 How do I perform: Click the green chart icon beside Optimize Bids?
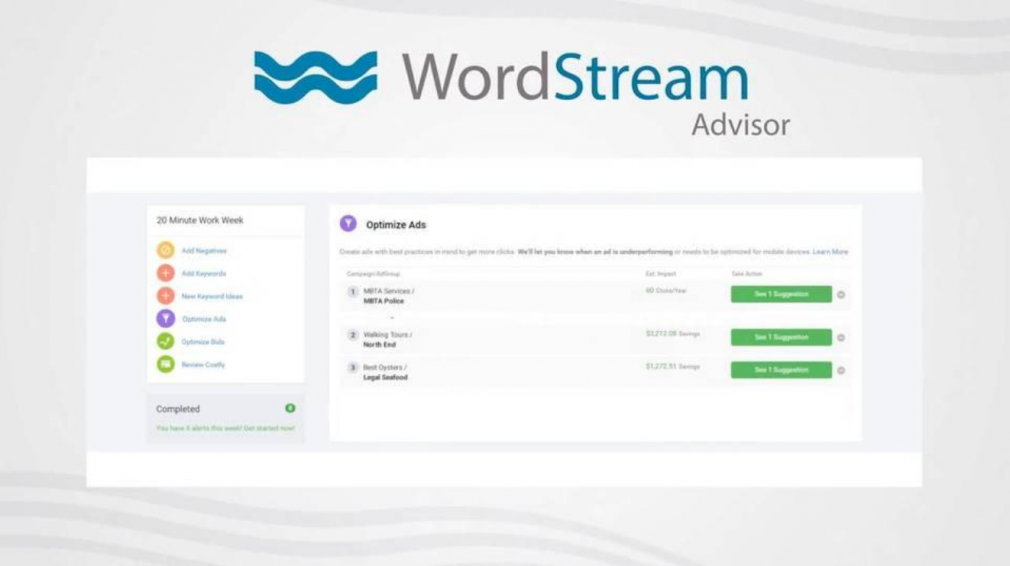166,341
